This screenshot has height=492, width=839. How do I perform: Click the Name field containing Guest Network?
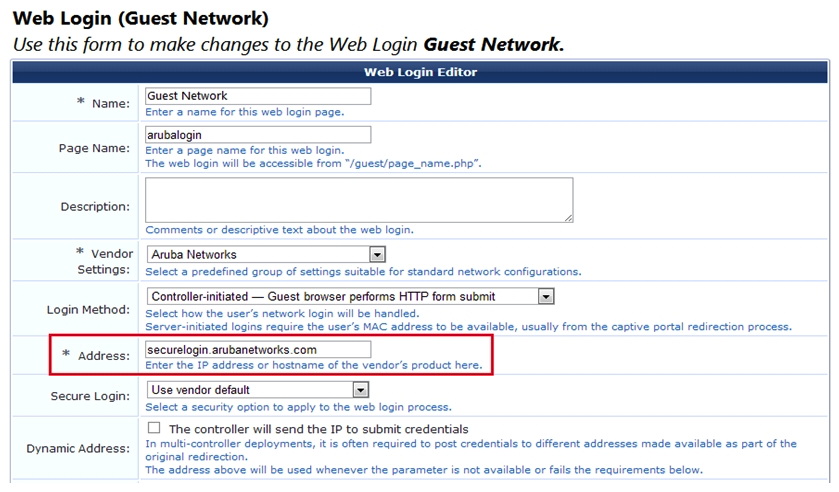point(258,96)
